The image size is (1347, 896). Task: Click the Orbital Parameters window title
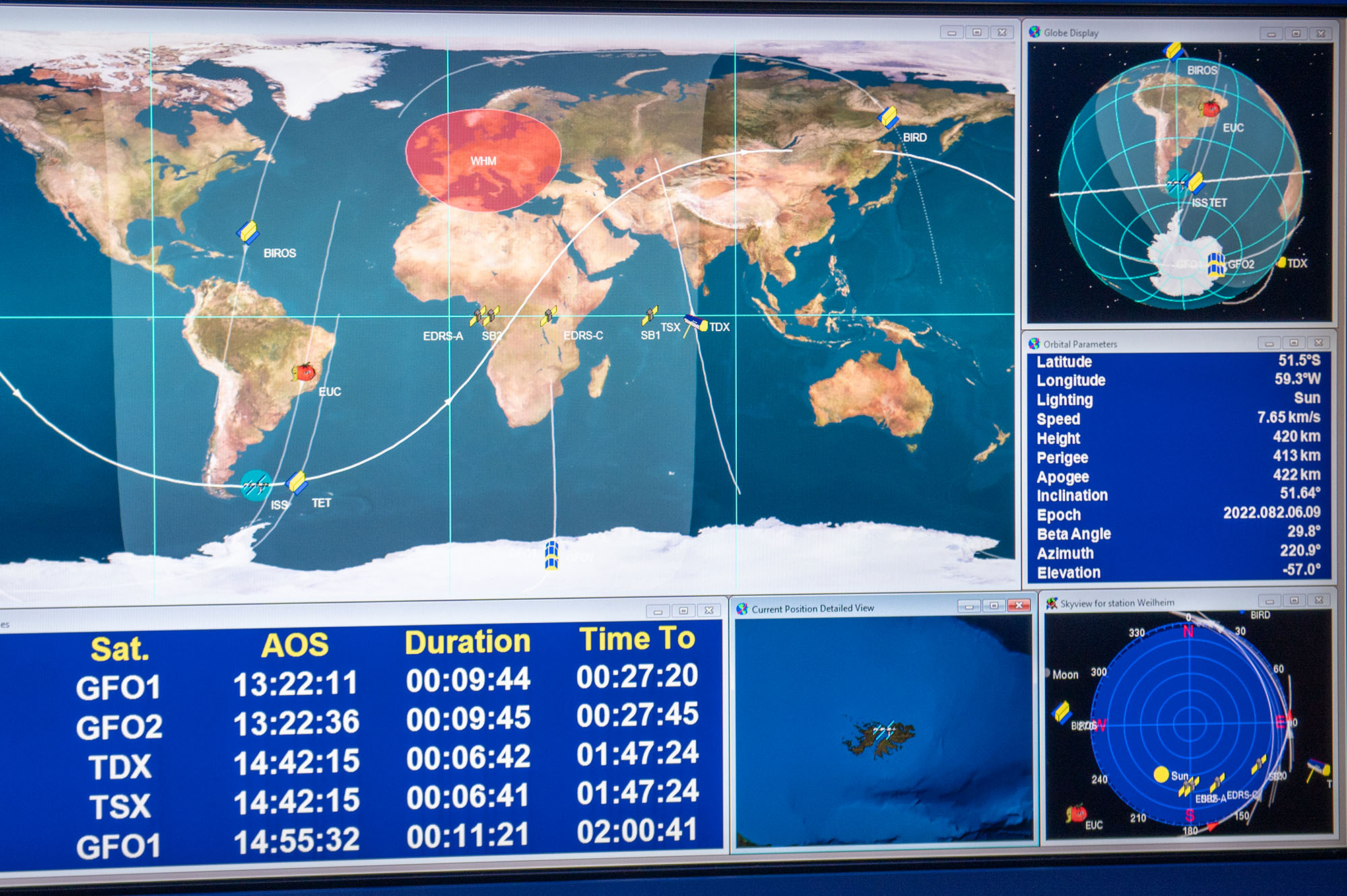click(x=1080, y=344)
